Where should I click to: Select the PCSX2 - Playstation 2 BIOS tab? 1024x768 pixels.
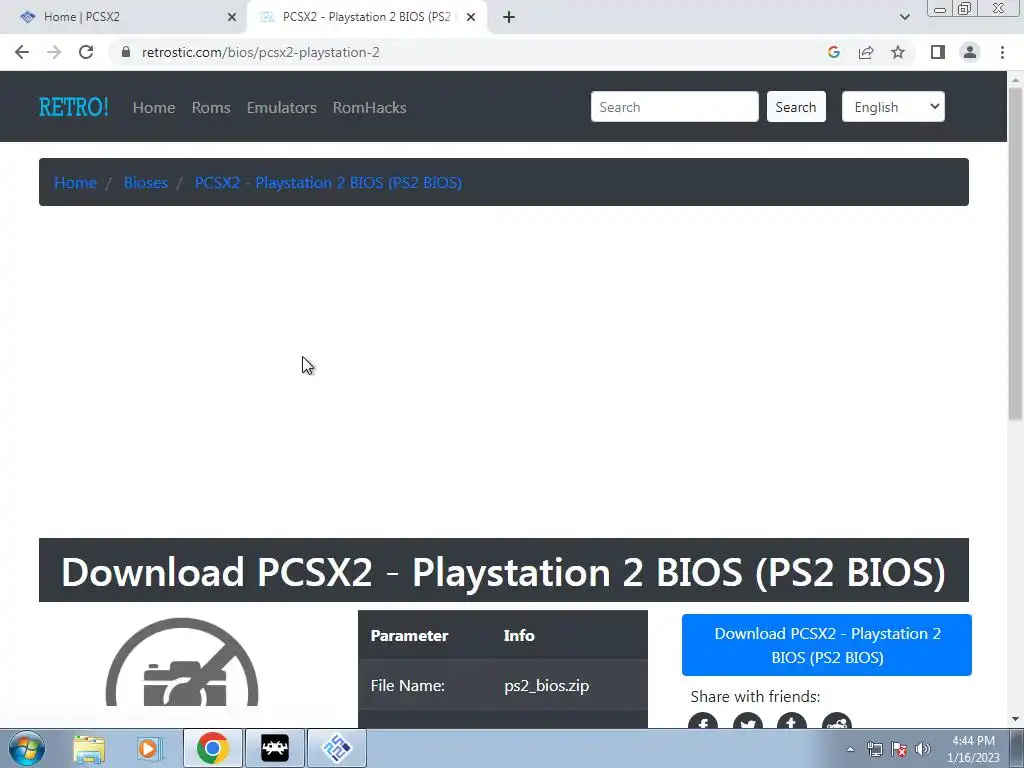pyautogui.click(x=366, y=17)
